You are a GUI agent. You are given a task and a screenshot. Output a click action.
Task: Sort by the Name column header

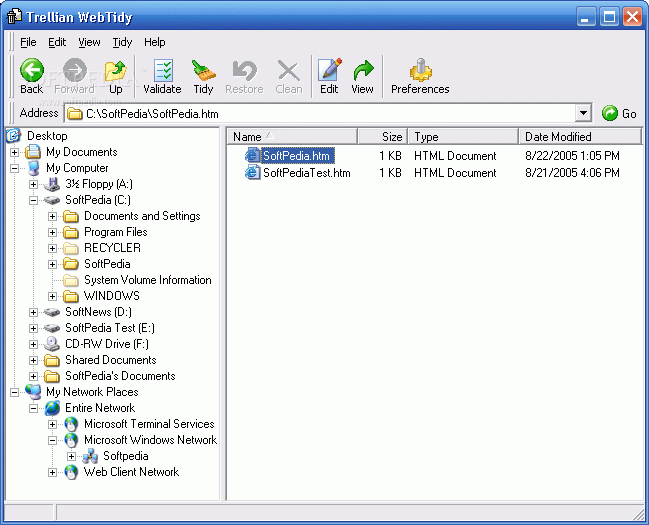[x=292, y=136]
